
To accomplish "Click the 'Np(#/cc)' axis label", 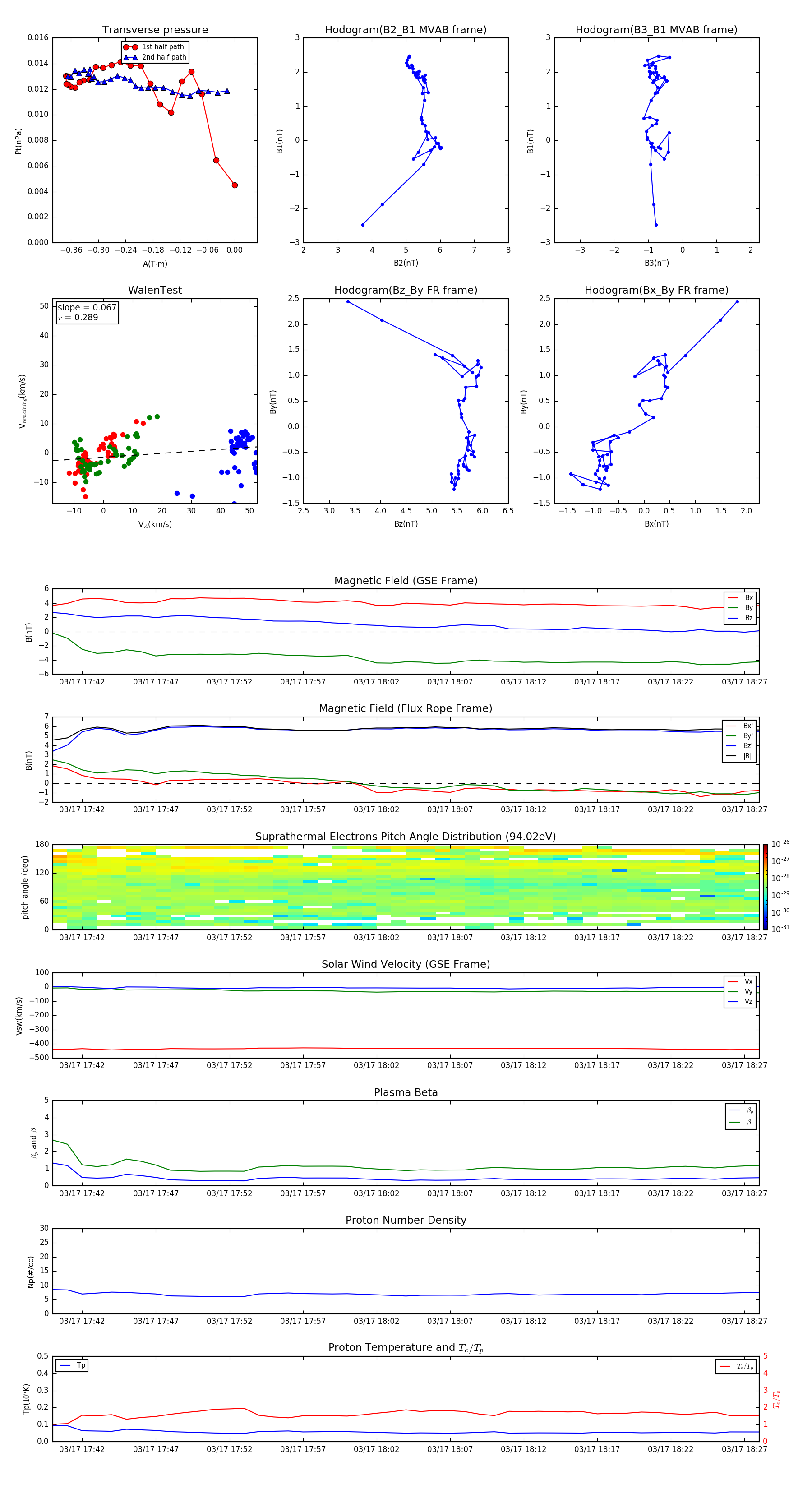I will tap(31, 1271).
